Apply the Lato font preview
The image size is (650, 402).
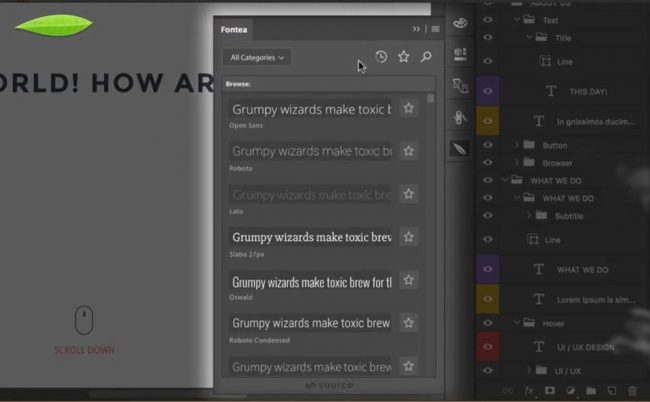(310, 194)
